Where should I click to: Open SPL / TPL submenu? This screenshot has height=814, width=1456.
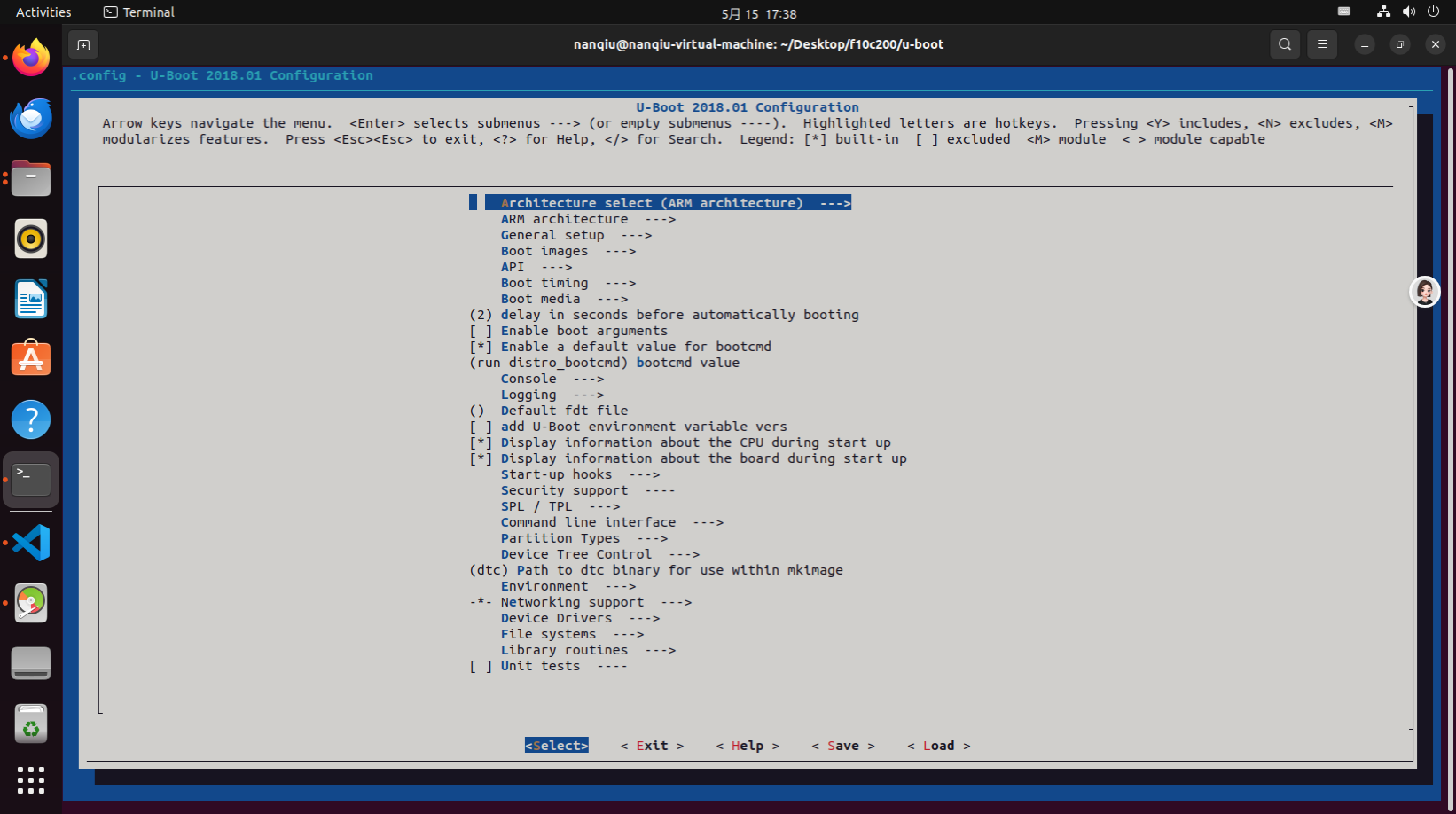[560, 506]
